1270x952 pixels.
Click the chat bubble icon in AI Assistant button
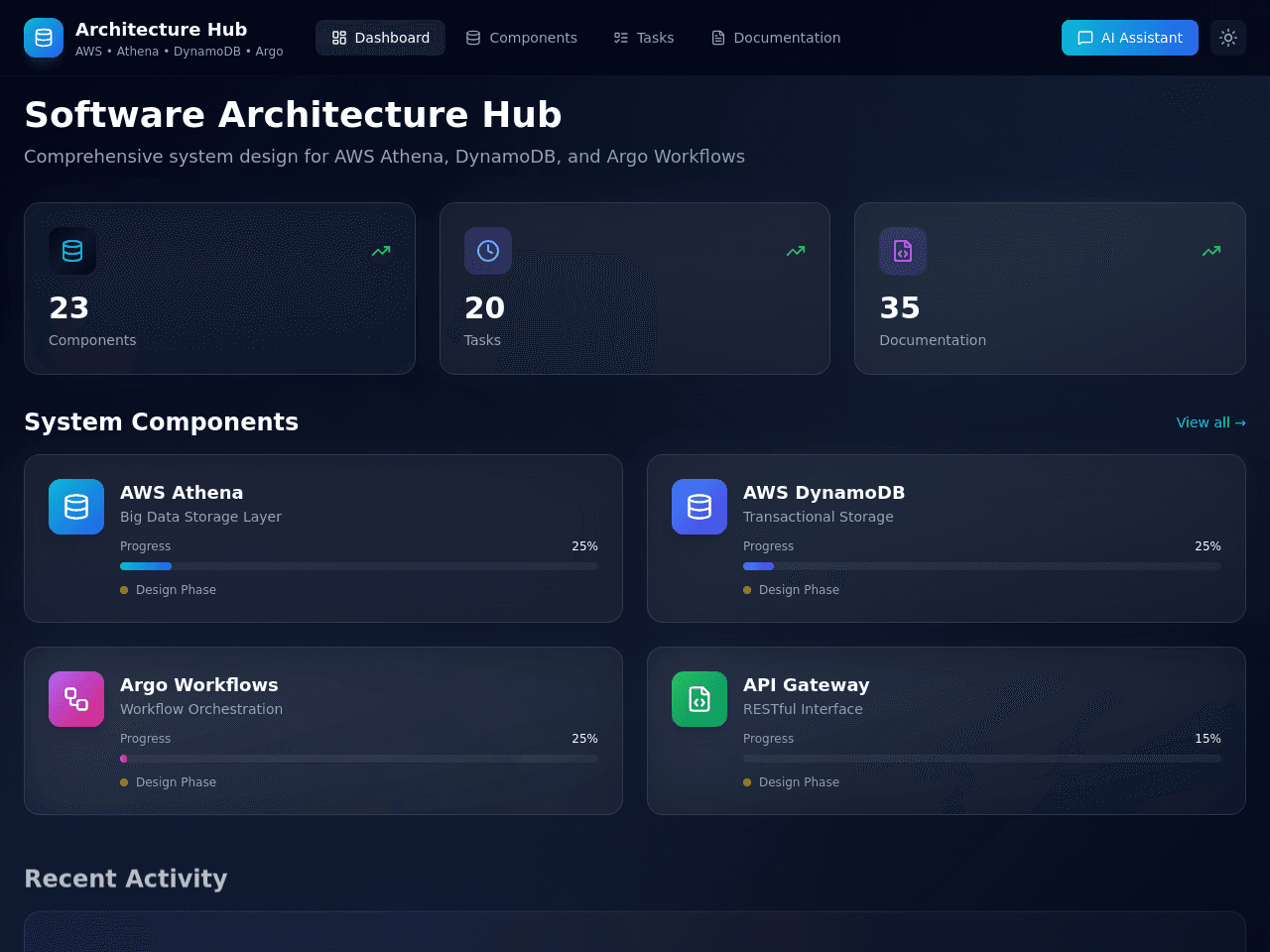(1085, 38)
